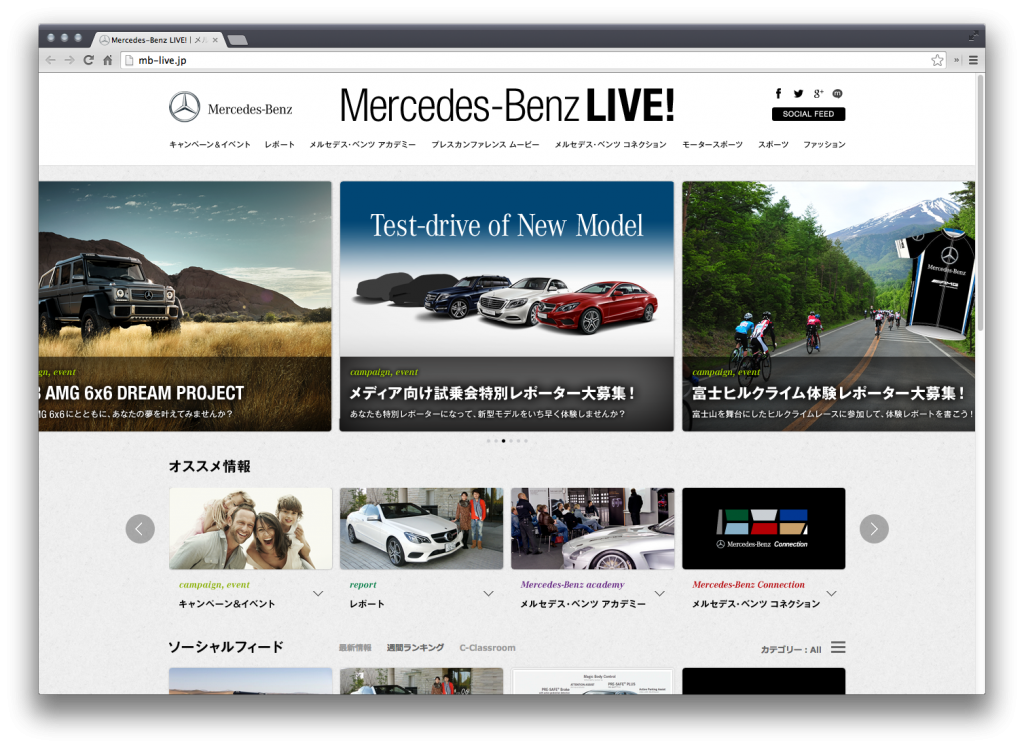Click the オススメ情報 heading
Screen dimensions: 1024x748
click(210, 466)
